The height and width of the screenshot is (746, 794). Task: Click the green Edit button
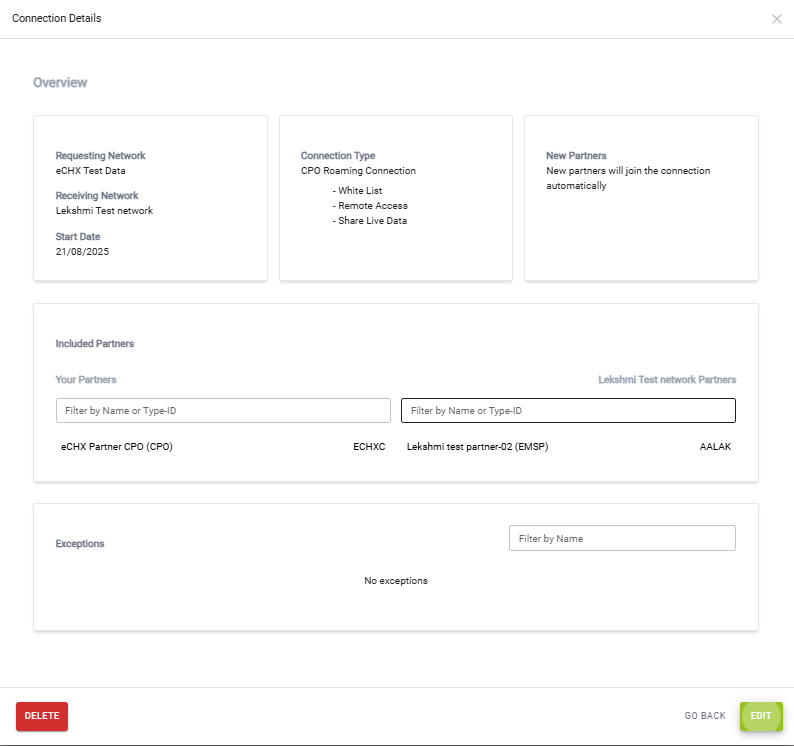[761, 716]
